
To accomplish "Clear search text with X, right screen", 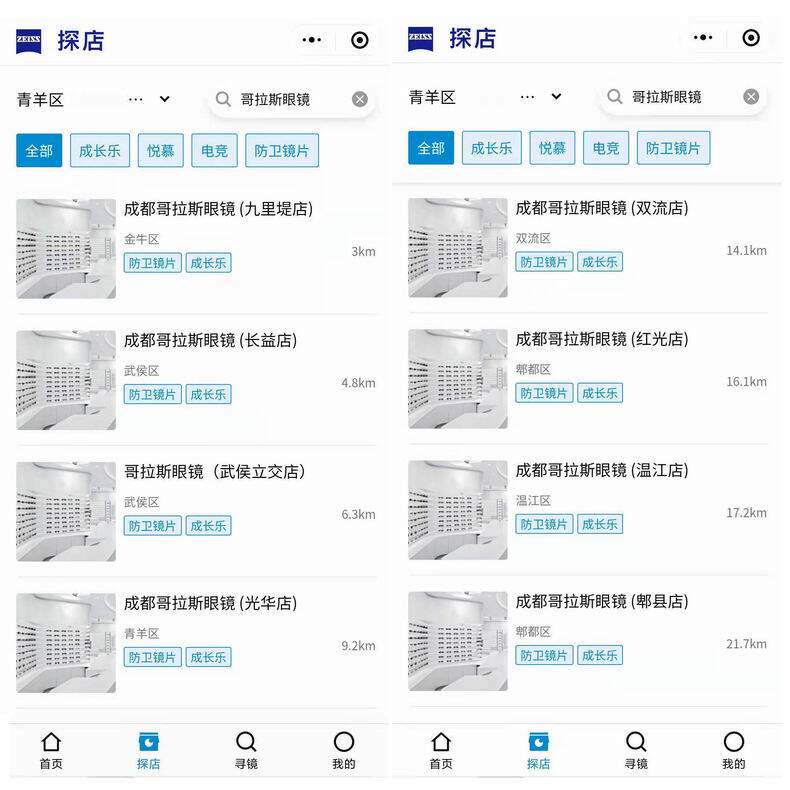I will point(751,97).
